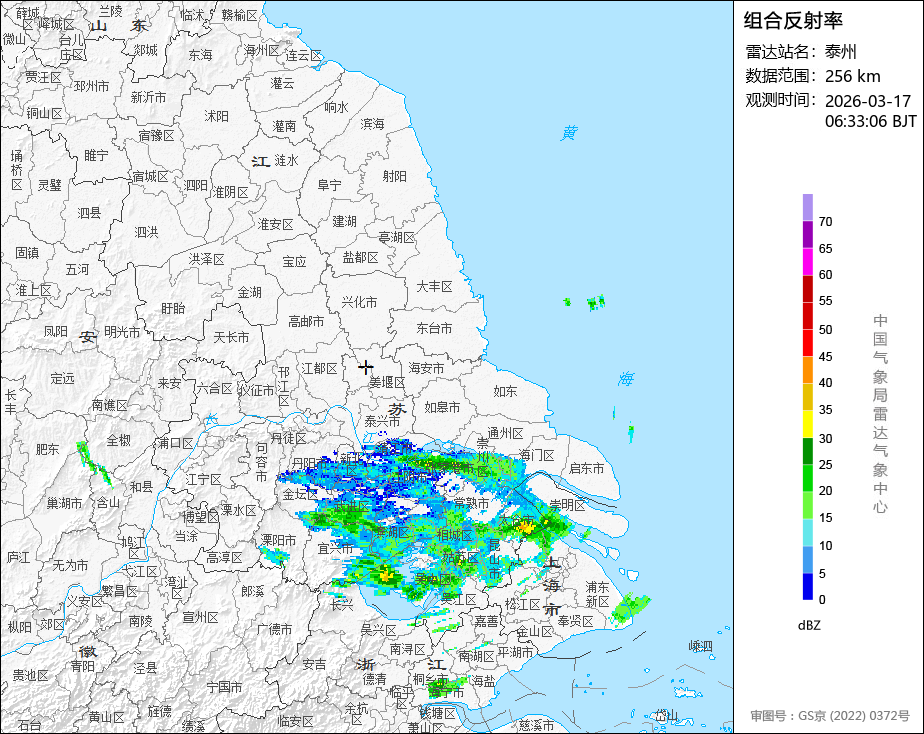The image size is (924, 734).
Task: Select the 雷达站名 泰州 line
Action: coord(801,52)
